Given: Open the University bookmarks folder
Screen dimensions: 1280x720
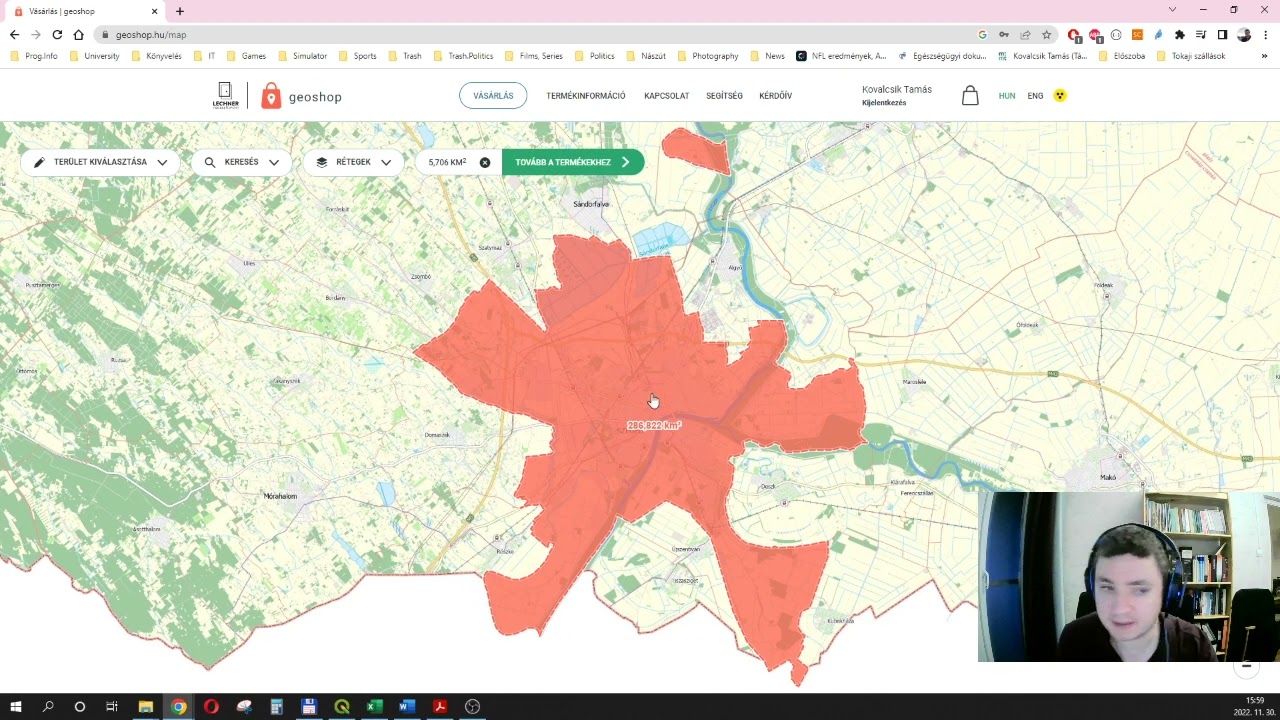Looking at the screenshot, I should click(x=94, y=56).
